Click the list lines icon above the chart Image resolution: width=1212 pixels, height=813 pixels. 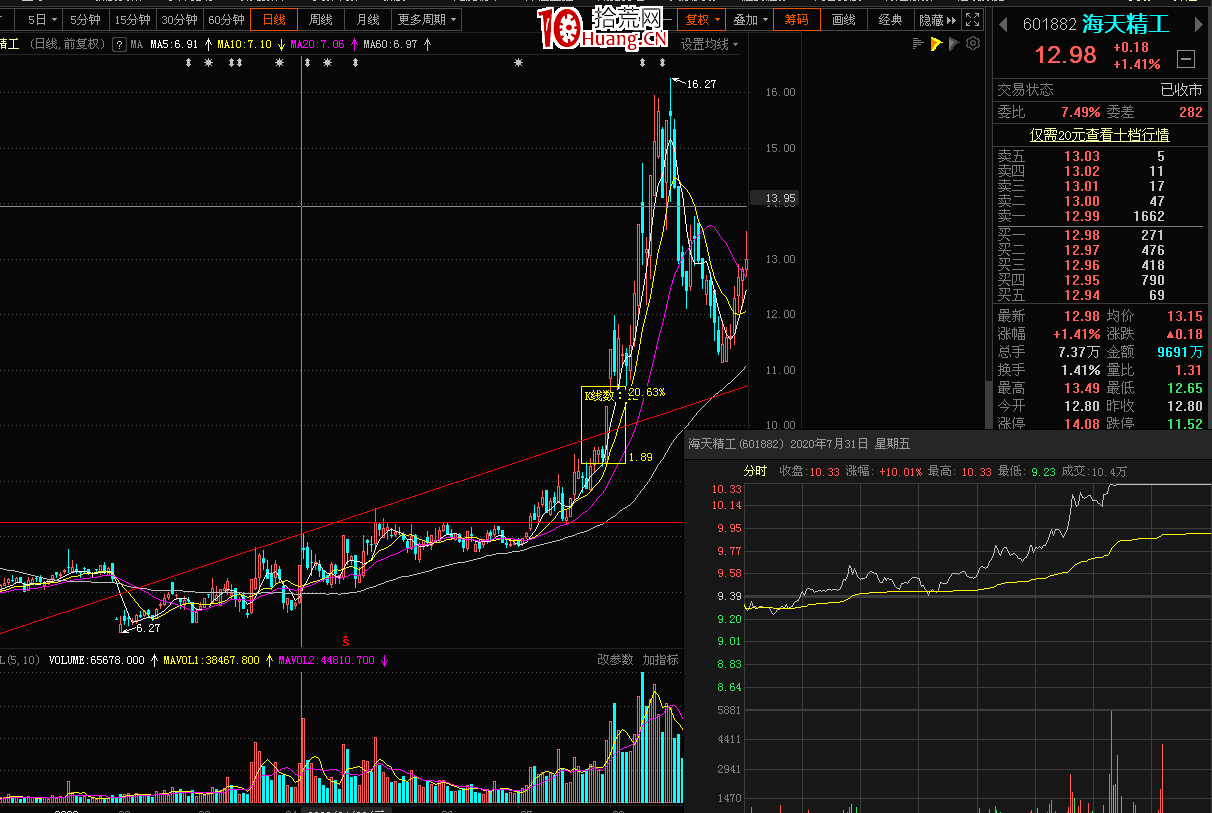[x=918, y=44]
